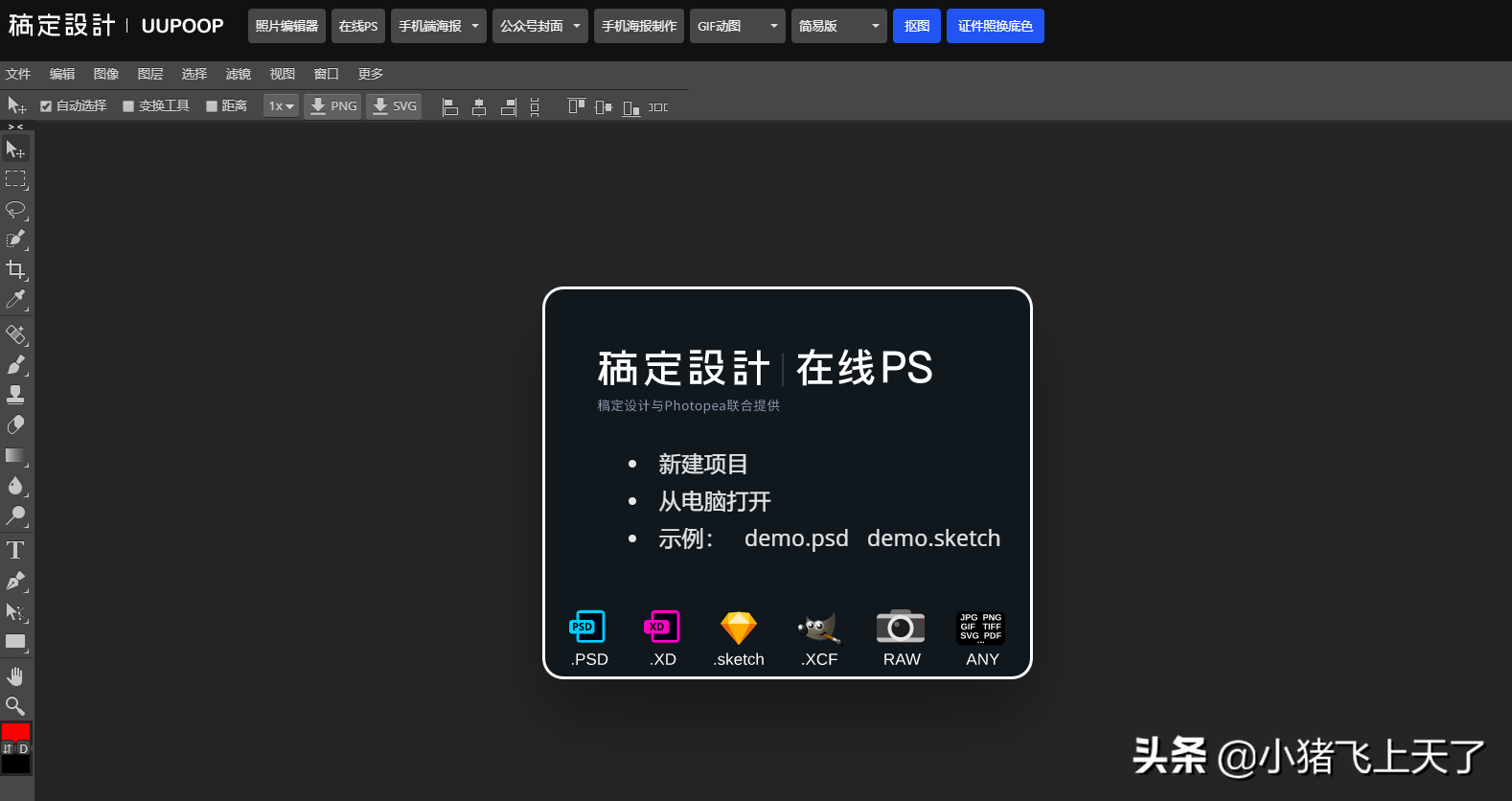The image size is (1512, 801).
Task: Select the Zoom magnifier tool
Action: 15,706
